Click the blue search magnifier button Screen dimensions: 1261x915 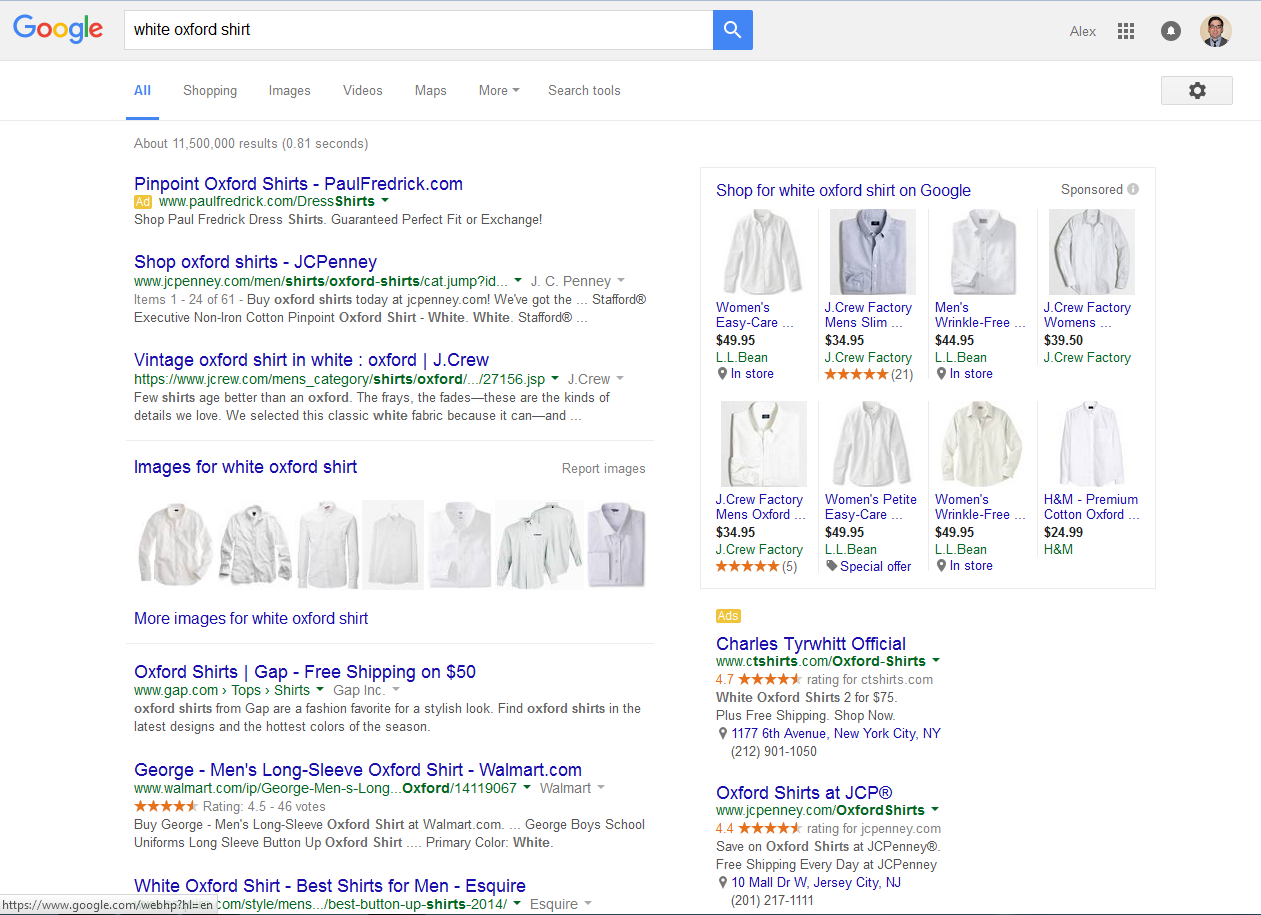[x=732, y=30]
